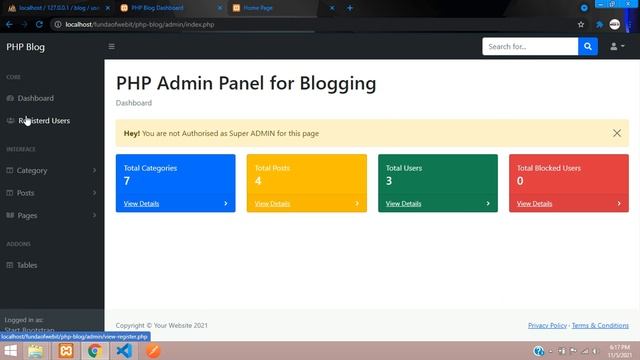The width and height of the screenshot is (640, 360).
Task: Click the arrow on Total Categories card
Action: point(226,203)
